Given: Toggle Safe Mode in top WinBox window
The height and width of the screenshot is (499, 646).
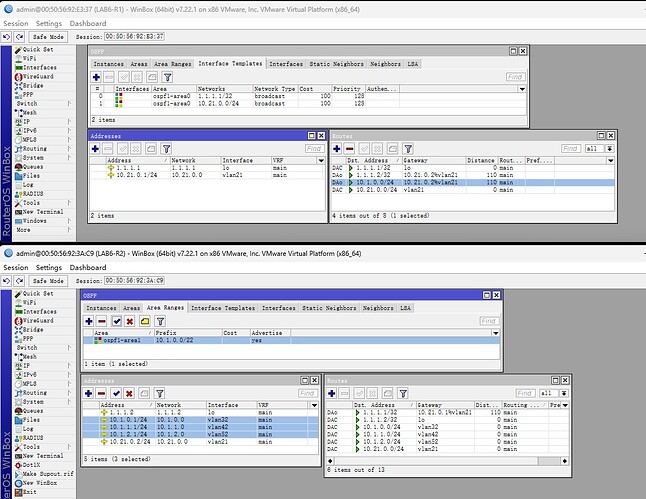Looking at the screenshot, I should click(x=48, y=37).
